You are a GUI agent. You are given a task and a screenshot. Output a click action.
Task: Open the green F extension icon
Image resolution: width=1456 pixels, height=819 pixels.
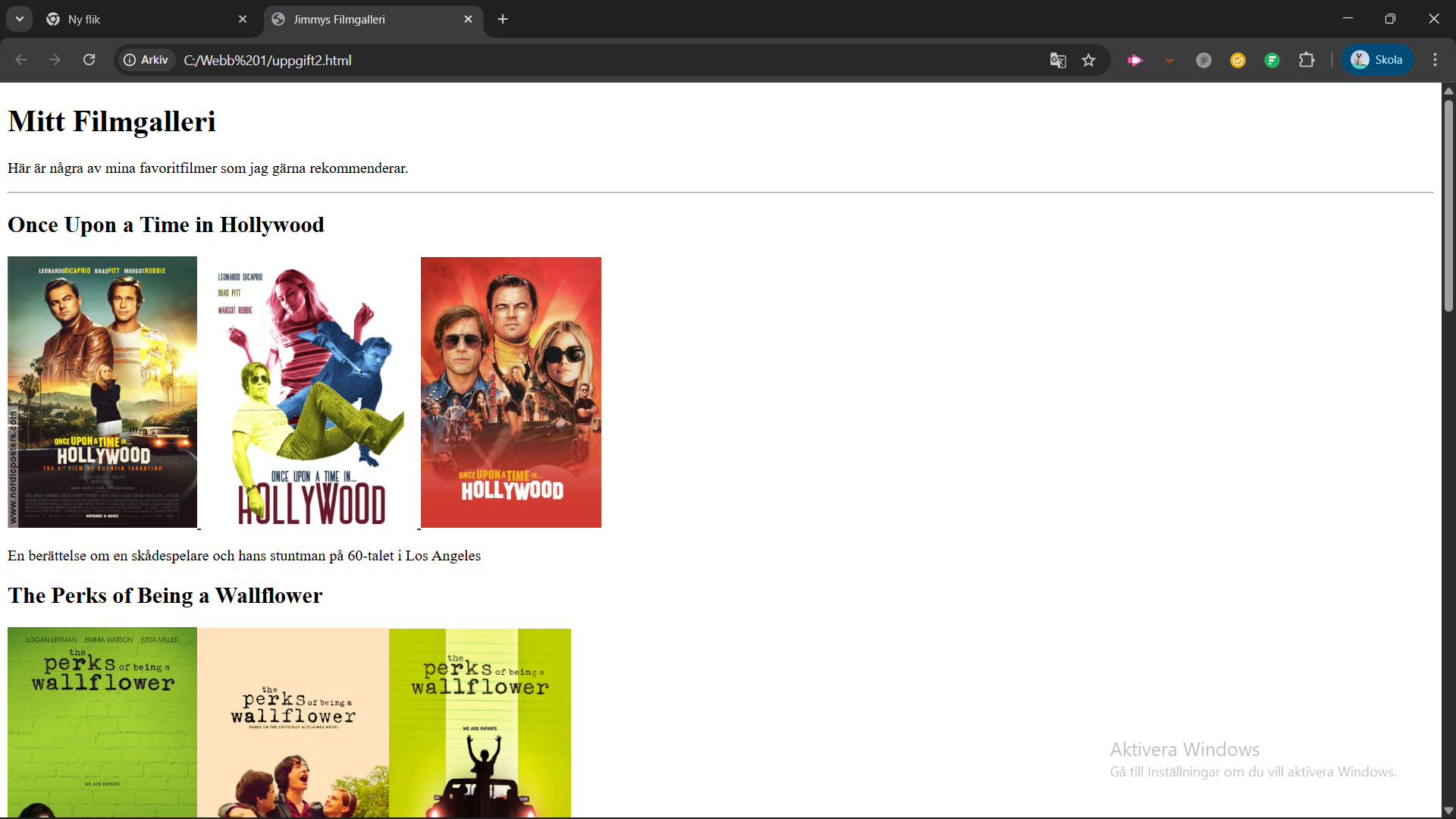click(1272, 60)
